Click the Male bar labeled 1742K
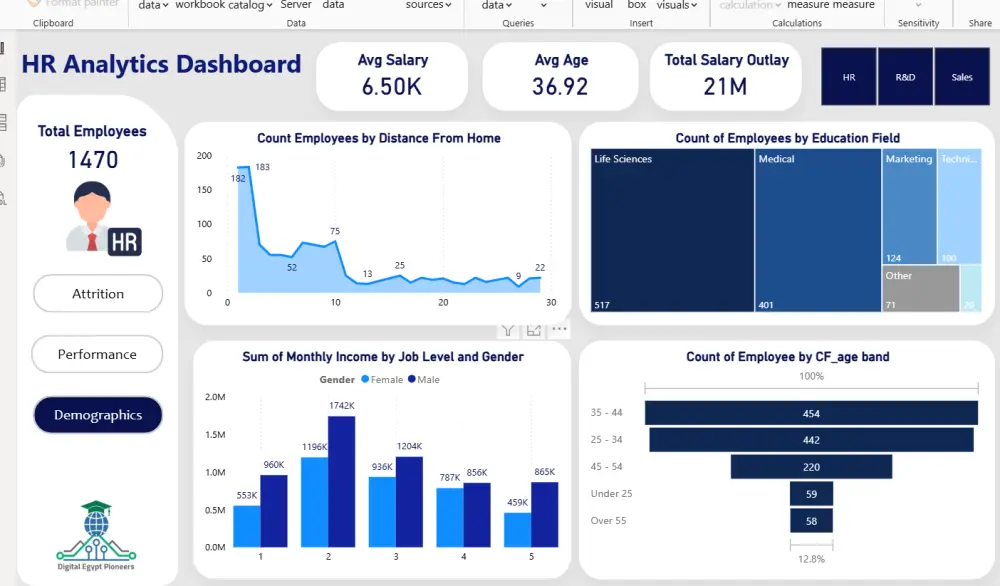 pyautogui.click(x=341, y=481)
